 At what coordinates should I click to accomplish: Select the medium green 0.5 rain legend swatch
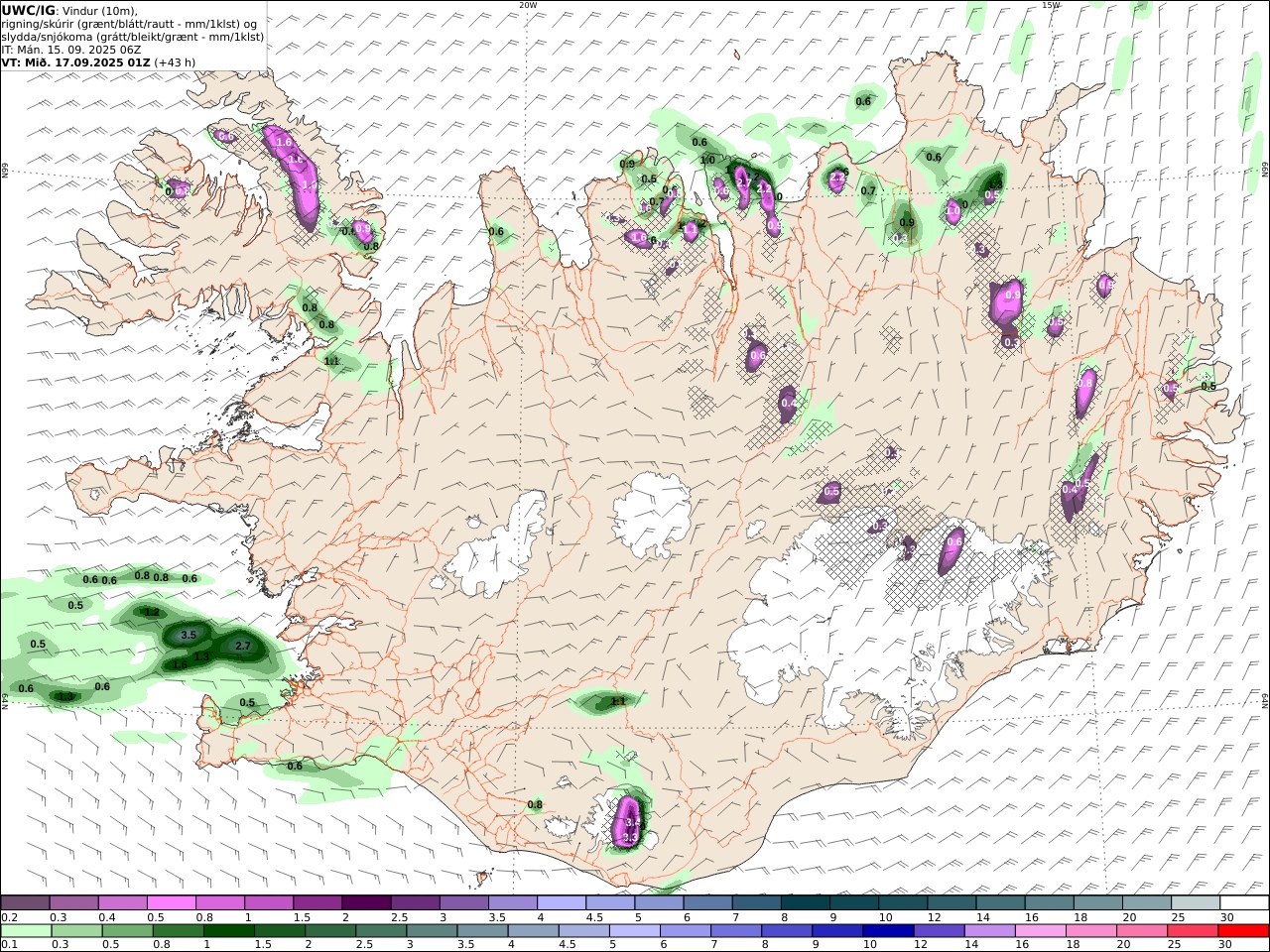click(127, 930)
